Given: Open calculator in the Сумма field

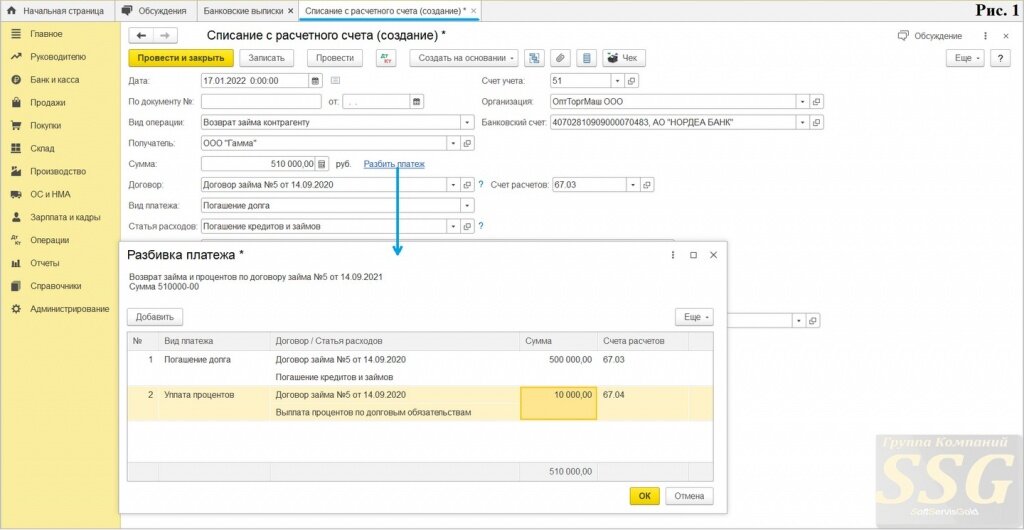Looking at the screenshot, I should click(x=321, y=164).
